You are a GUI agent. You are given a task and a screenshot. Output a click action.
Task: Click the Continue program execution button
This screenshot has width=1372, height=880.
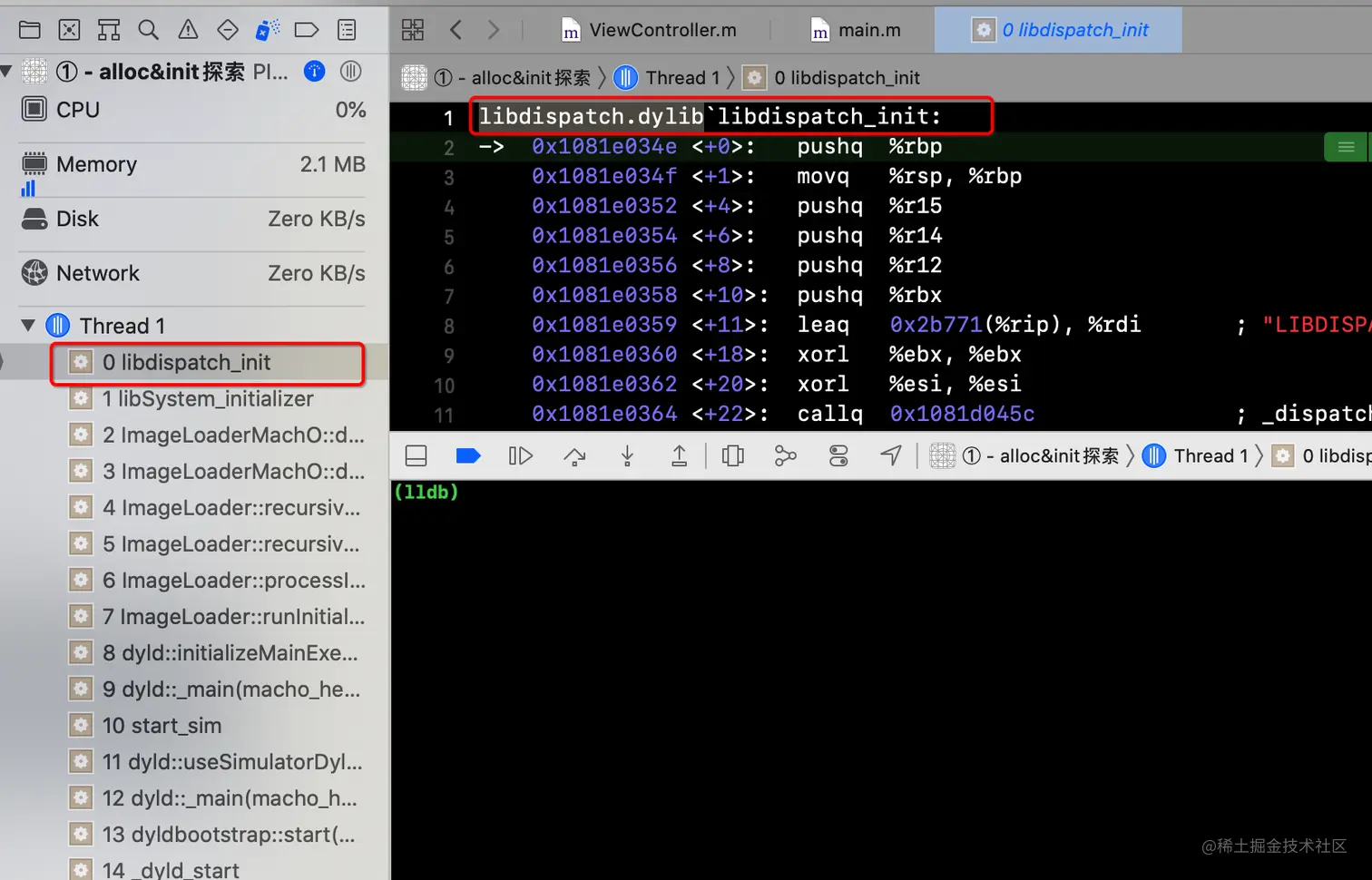coord(520,455)
